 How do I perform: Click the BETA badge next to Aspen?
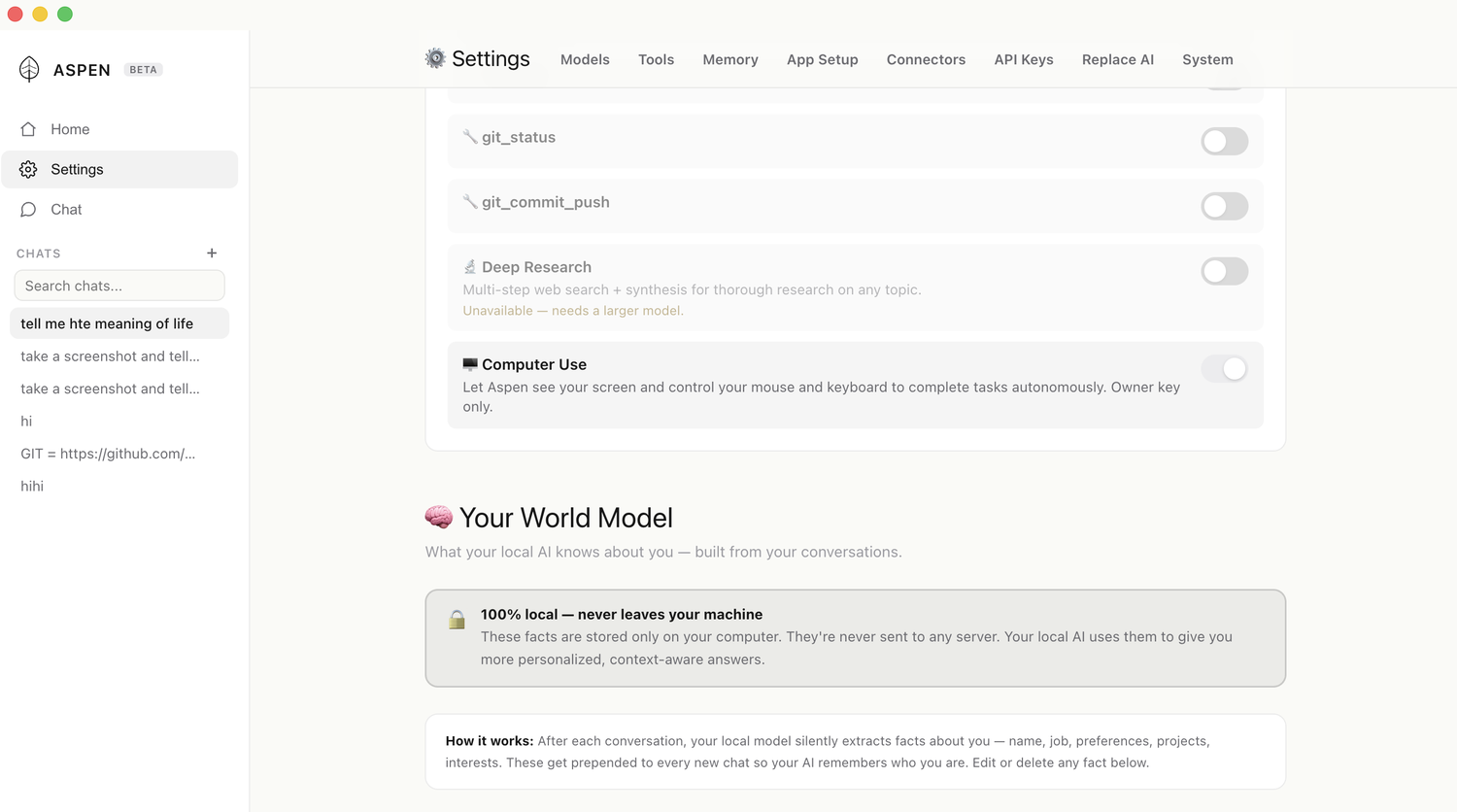144,70
